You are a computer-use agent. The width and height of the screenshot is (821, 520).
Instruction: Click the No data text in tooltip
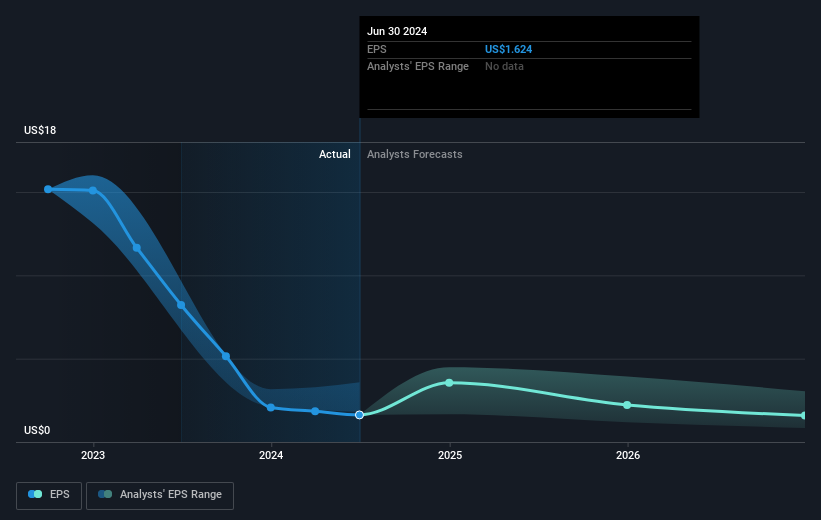[x=504, y=67]
